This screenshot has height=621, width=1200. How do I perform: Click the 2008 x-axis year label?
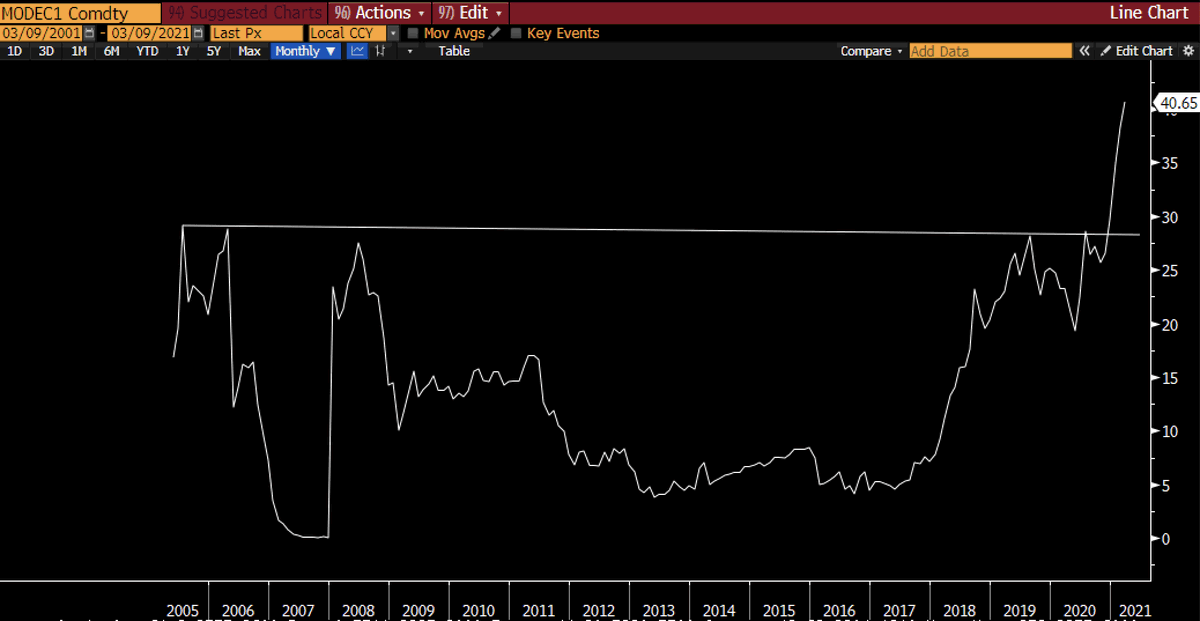tap(358, 610)
